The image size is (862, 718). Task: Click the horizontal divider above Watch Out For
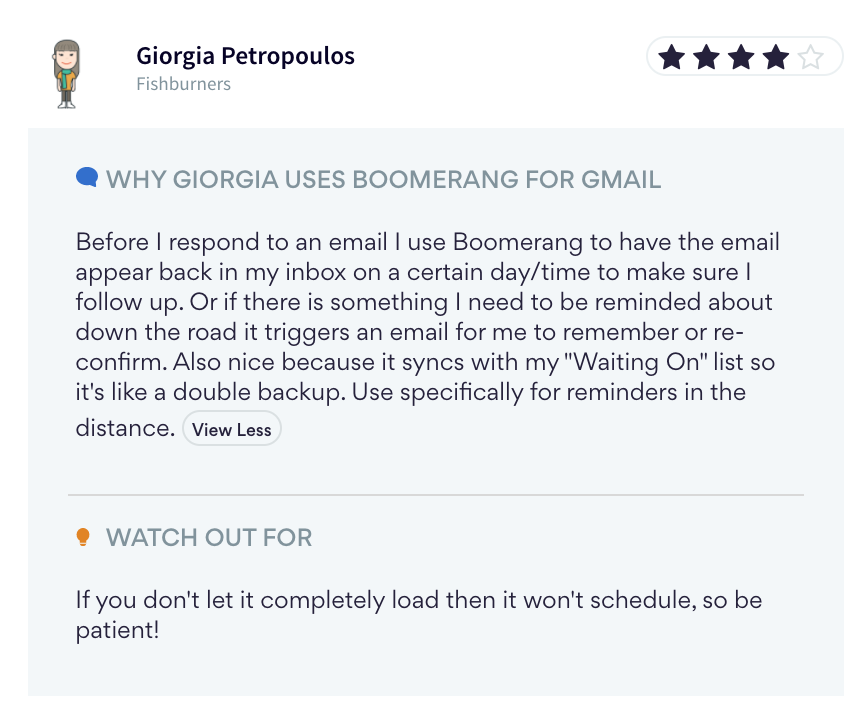[x=436, y=495]
